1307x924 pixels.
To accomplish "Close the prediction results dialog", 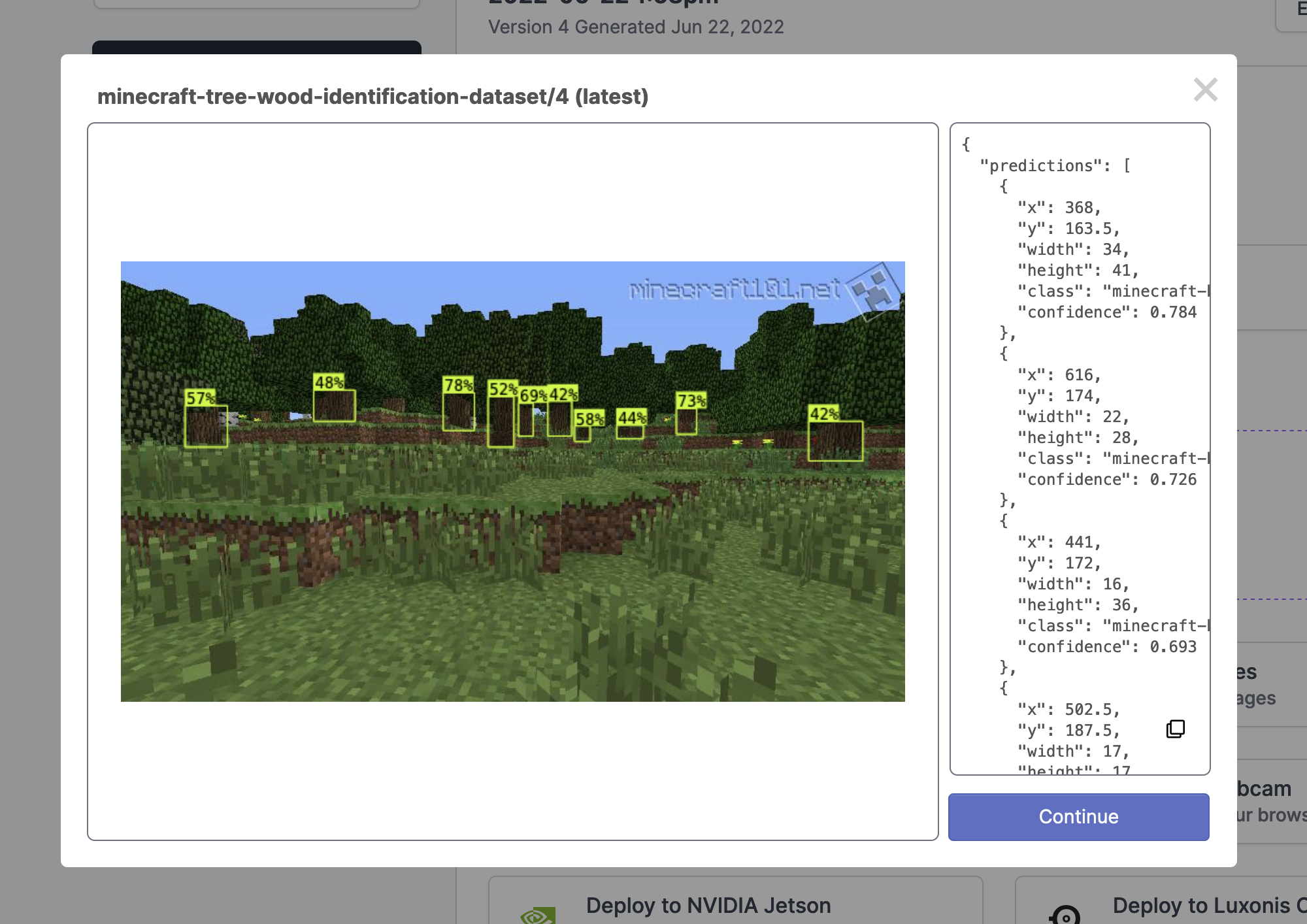I will coord(1205,90).
